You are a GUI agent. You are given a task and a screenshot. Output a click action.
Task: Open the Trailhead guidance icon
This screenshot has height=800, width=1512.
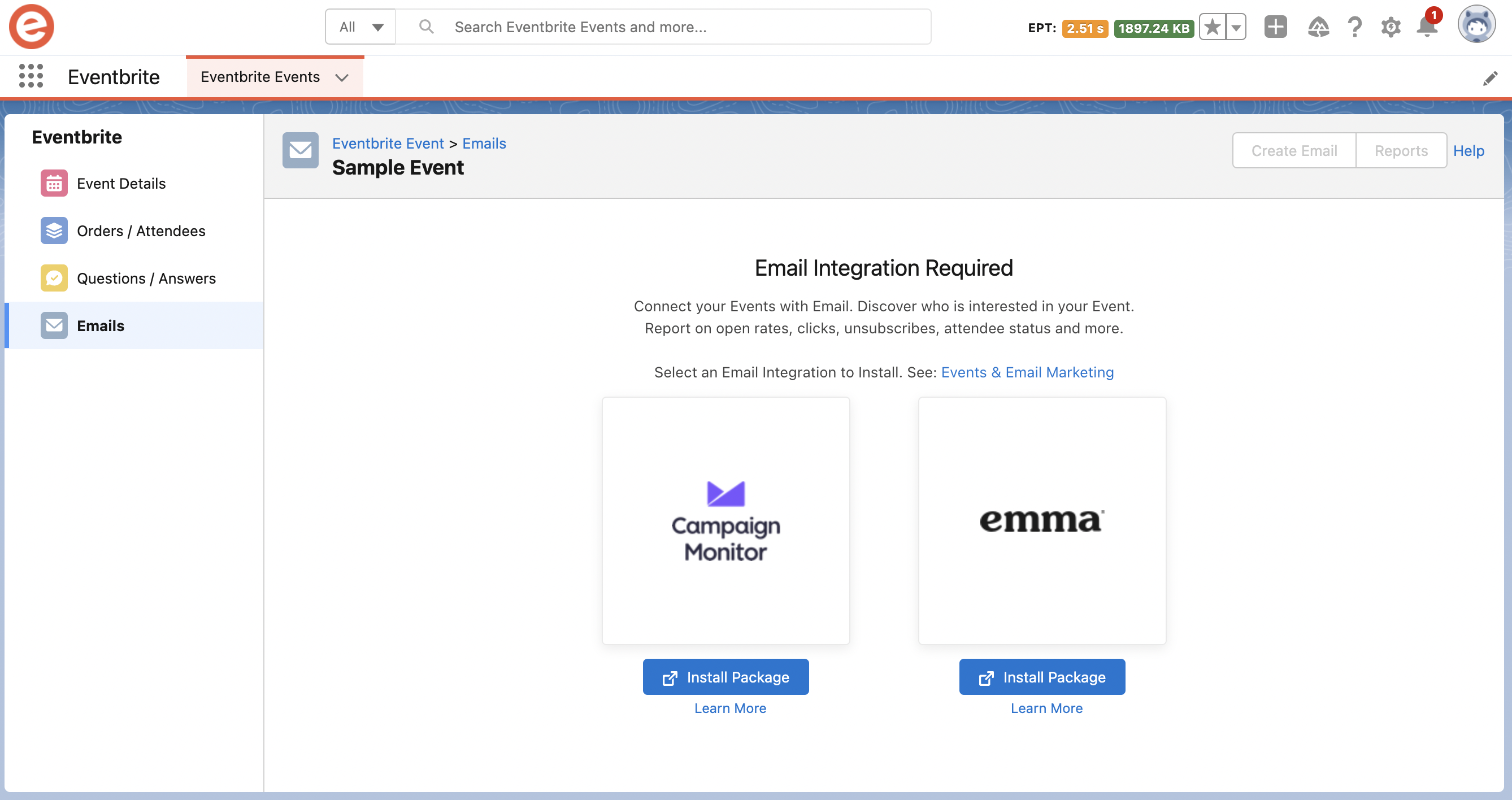(x=1318, y=27)
